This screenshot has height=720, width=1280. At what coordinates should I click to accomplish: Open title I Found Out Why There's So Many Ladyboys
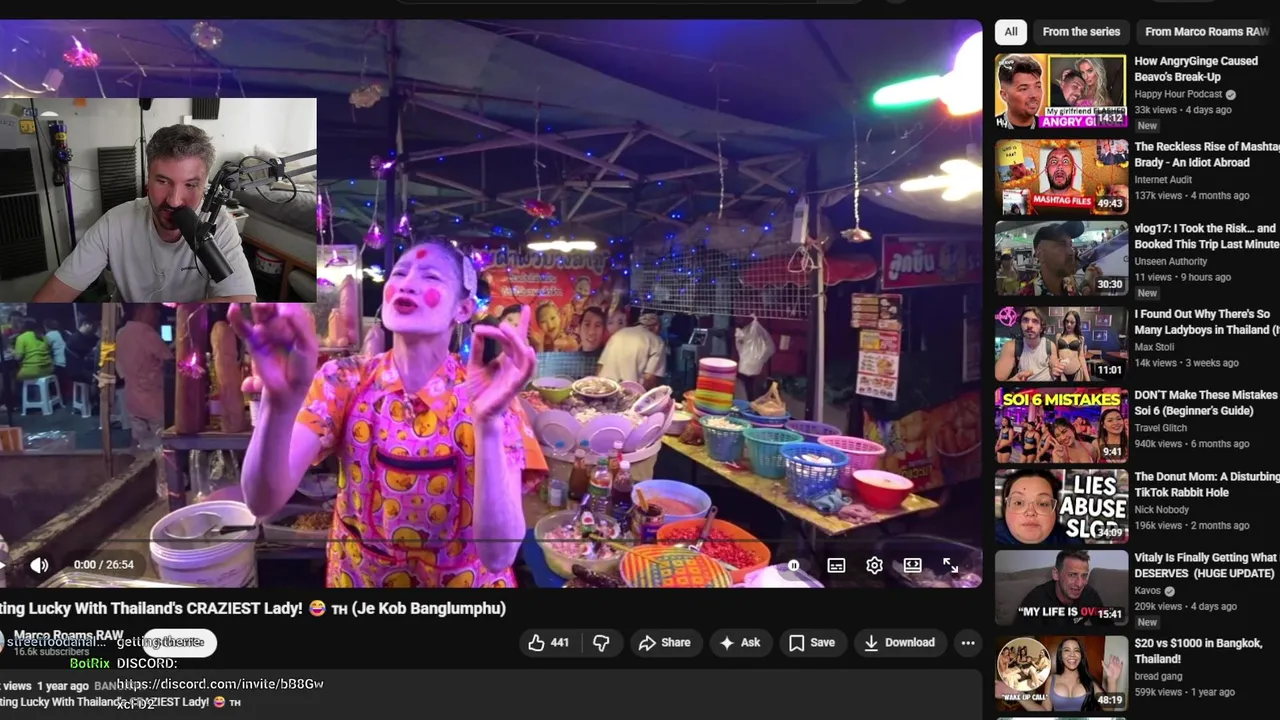[x=1207, y=322]
